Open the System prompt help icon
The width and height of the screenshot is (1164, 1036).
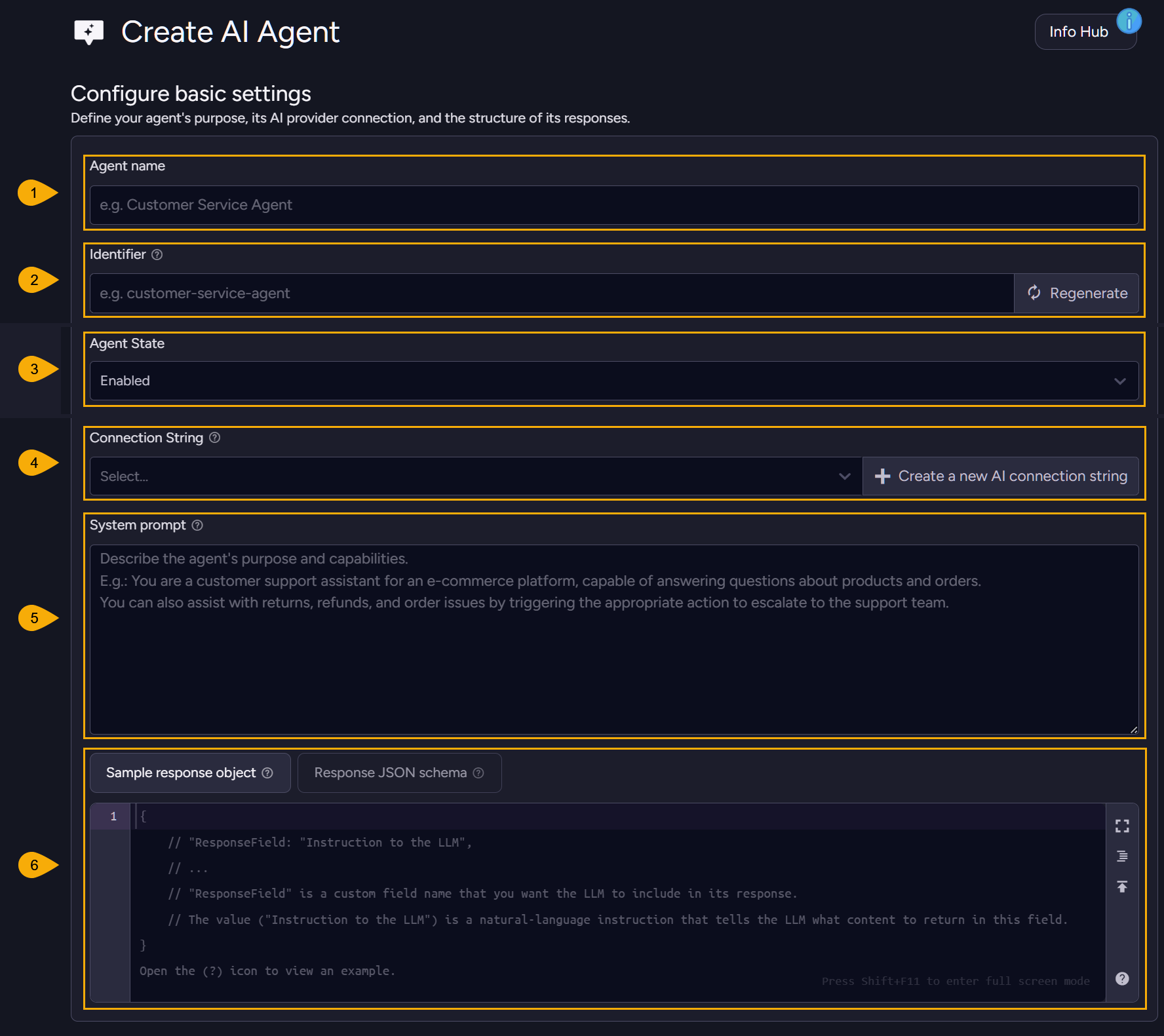coord(197,525)
